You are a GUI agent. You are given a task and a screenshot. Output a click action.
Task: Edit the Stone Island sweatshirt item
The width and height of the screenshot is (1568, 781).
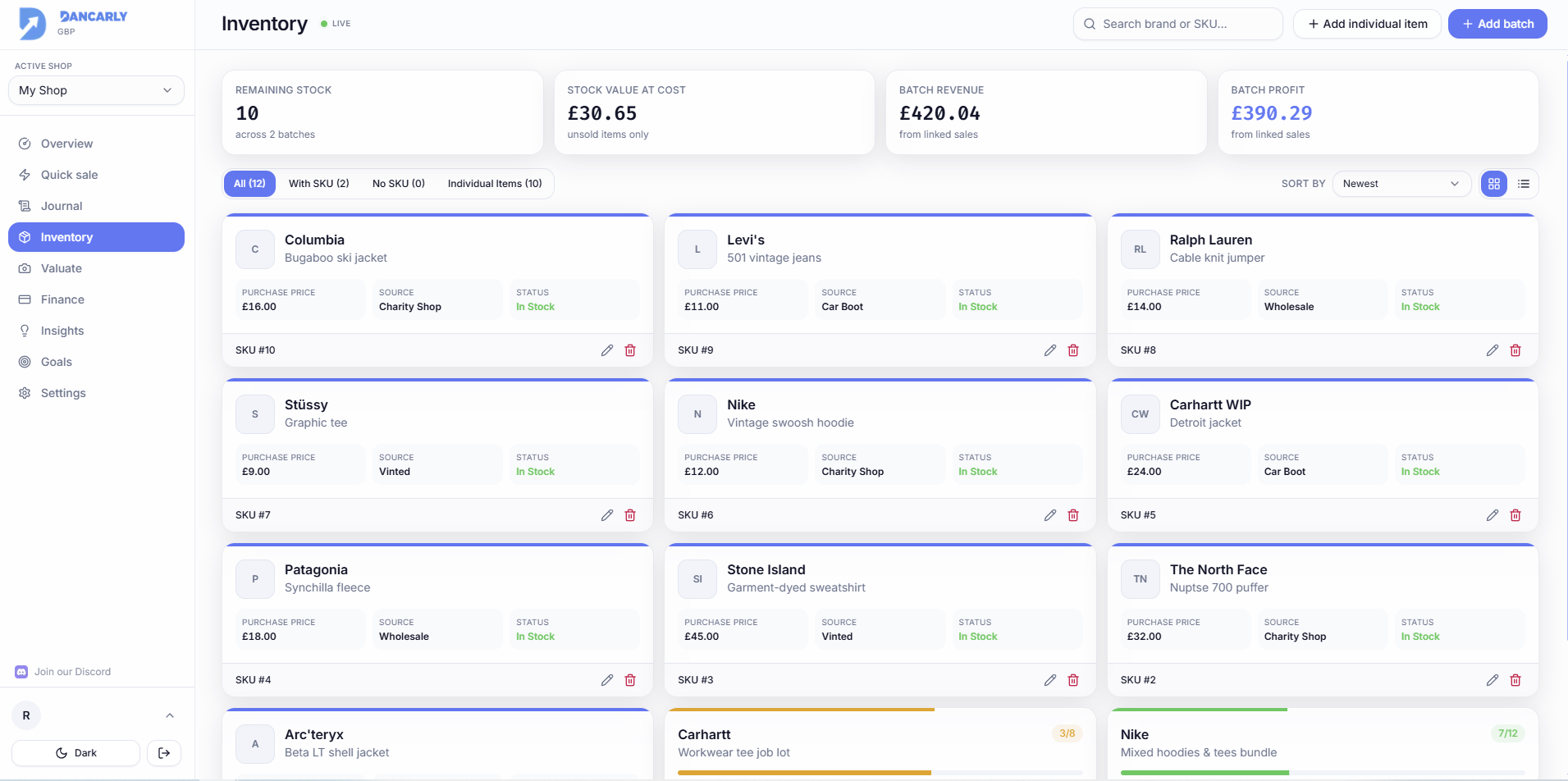tap(1050, 680)
